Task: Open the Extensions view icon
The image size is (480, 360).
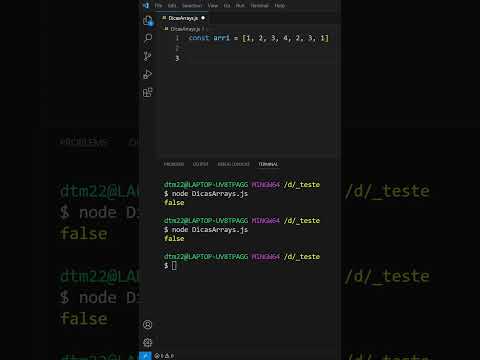Action: pos(148,92)
